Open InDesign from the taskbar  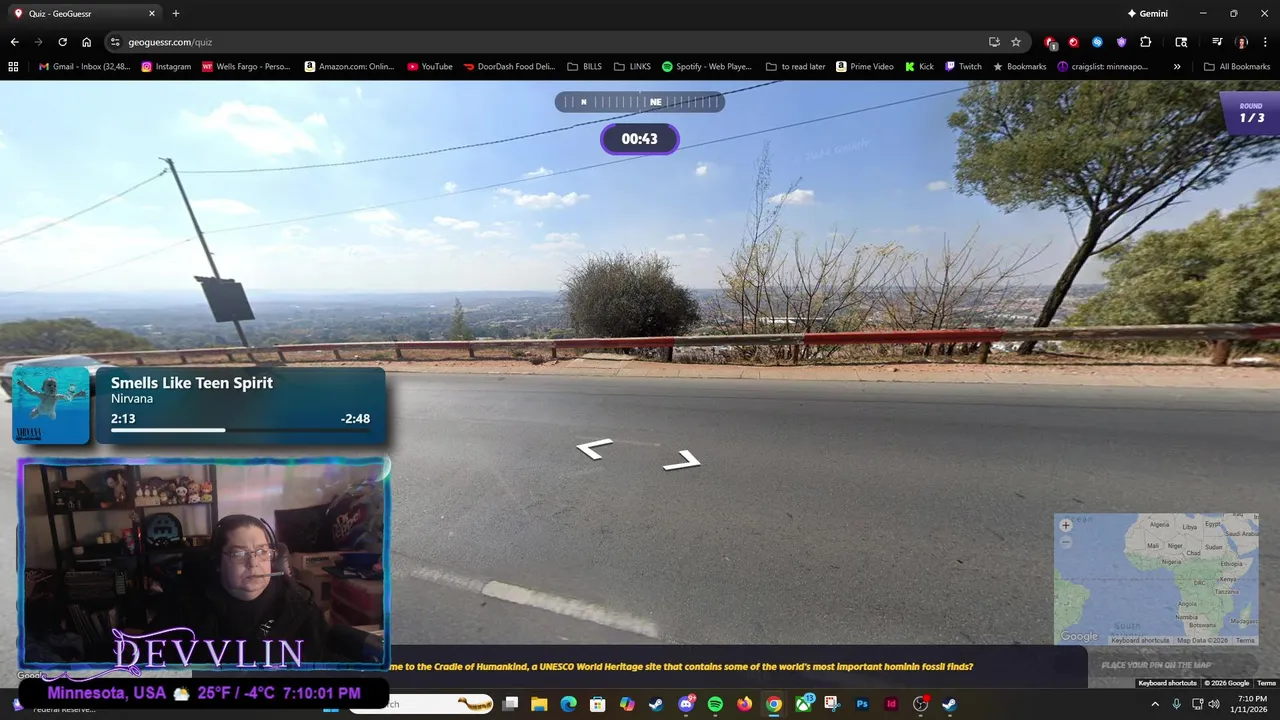(x=891, y=704)
